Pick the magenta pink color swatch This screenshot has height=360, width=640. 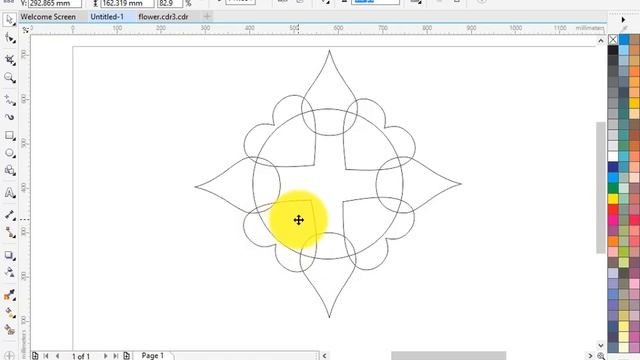click(613, 220)
